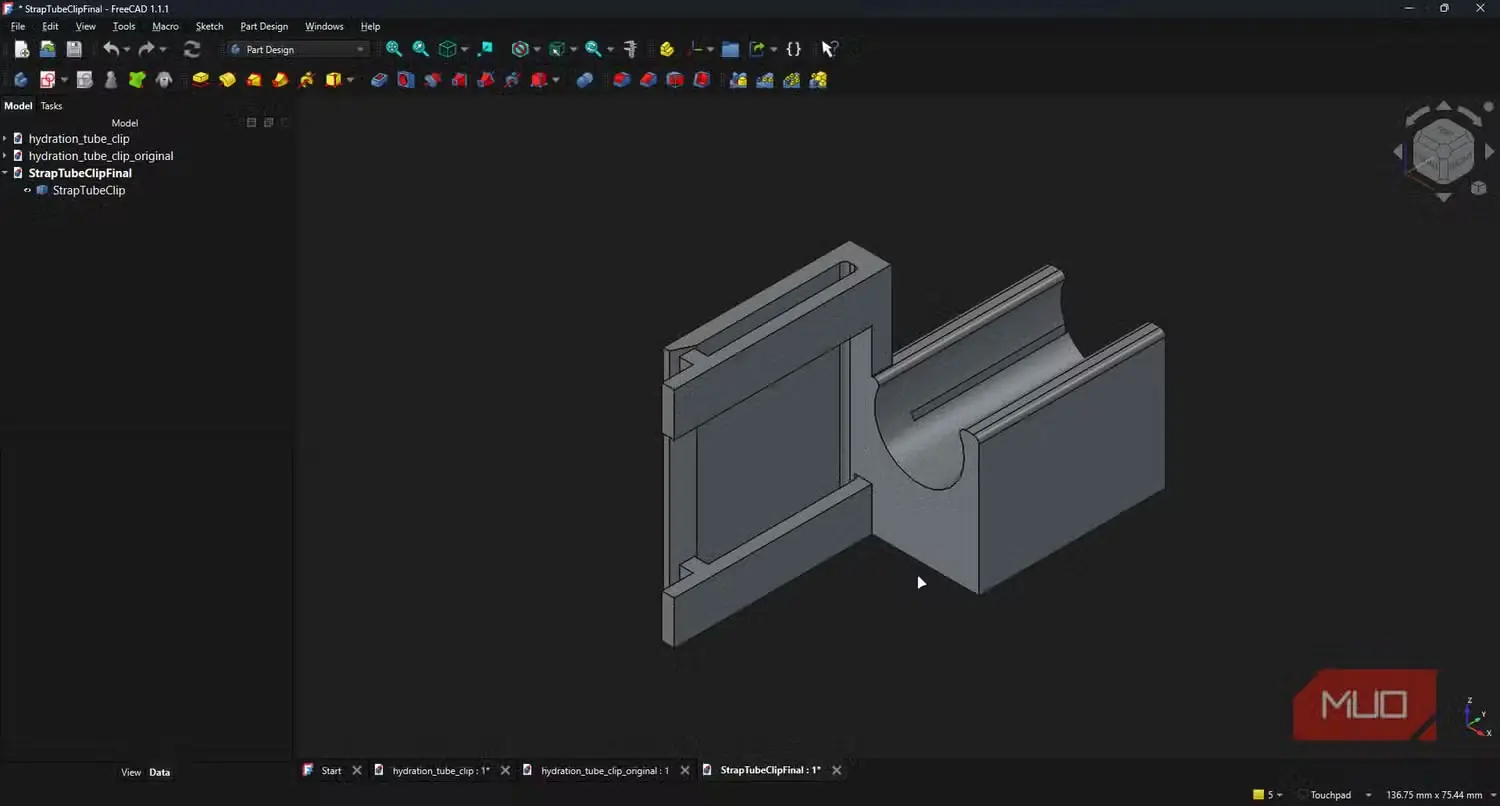
Task: Click the Pad tool icon
Action: coord(201,79)
